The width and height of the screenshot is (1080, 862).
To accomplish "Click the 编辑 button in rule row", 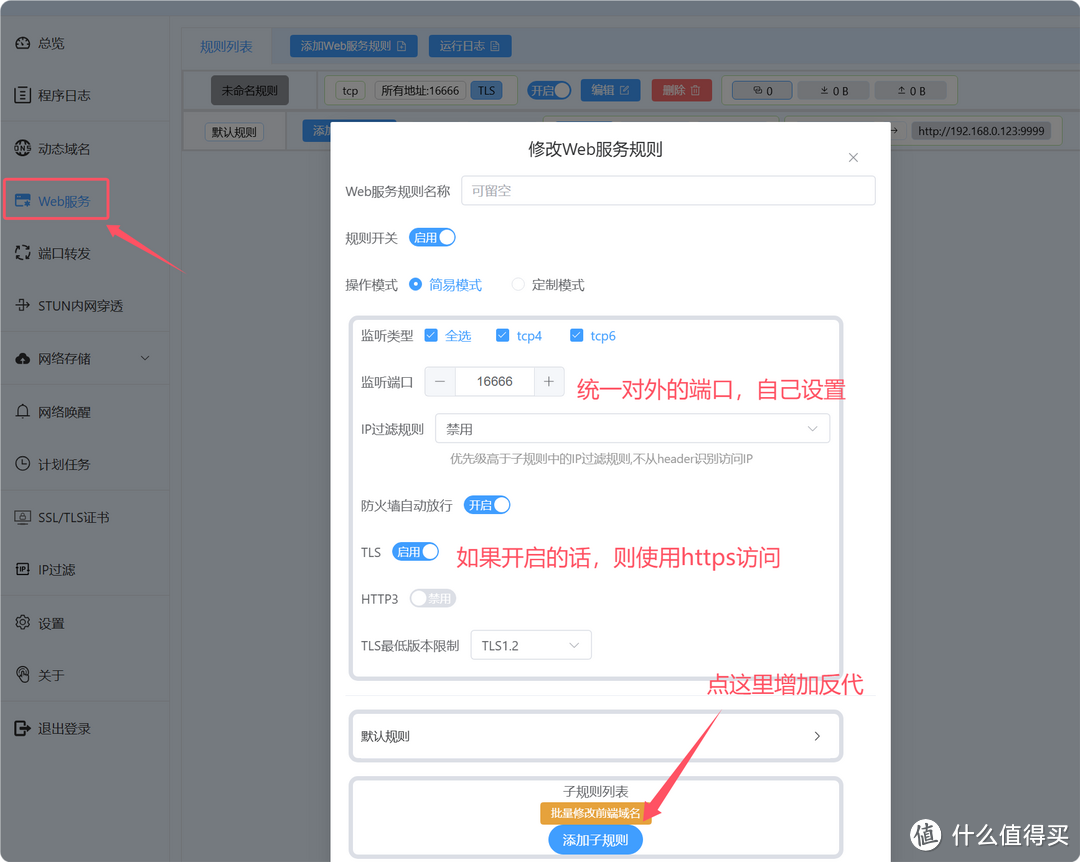I will click(x=610, y=90).
